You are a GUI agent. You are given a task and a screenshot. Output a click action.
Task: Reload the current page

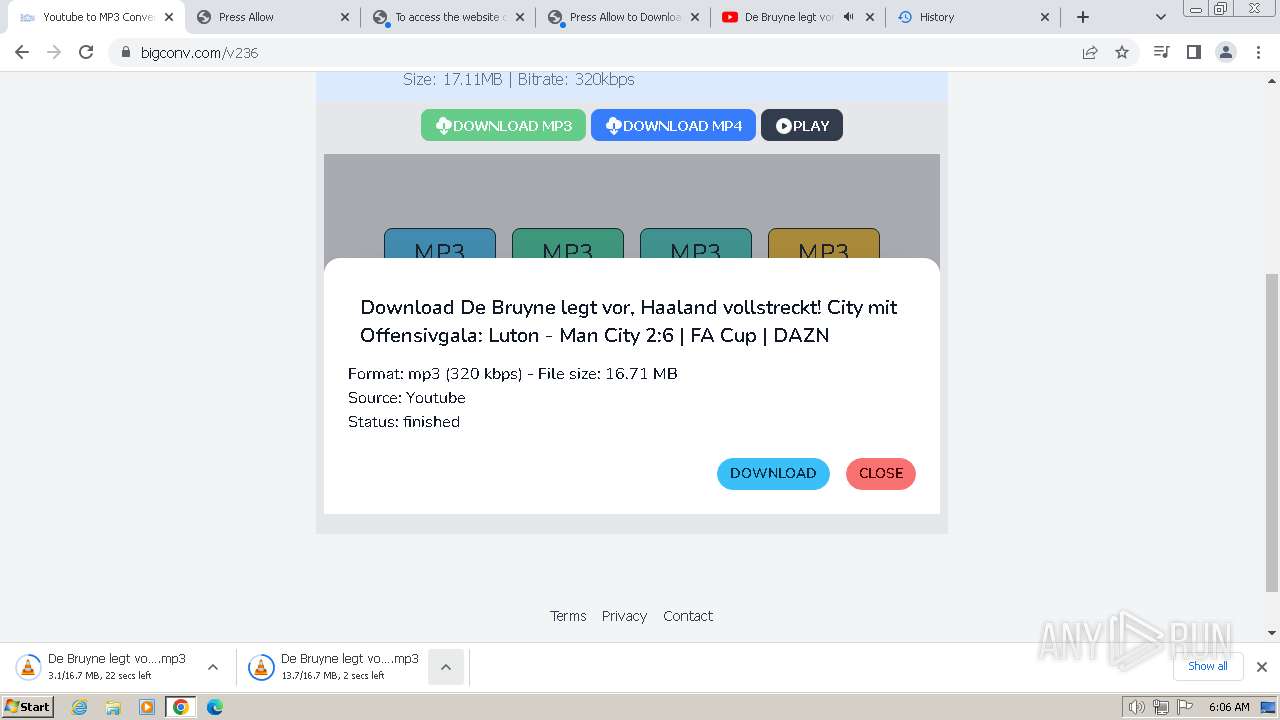pos(86,52)
